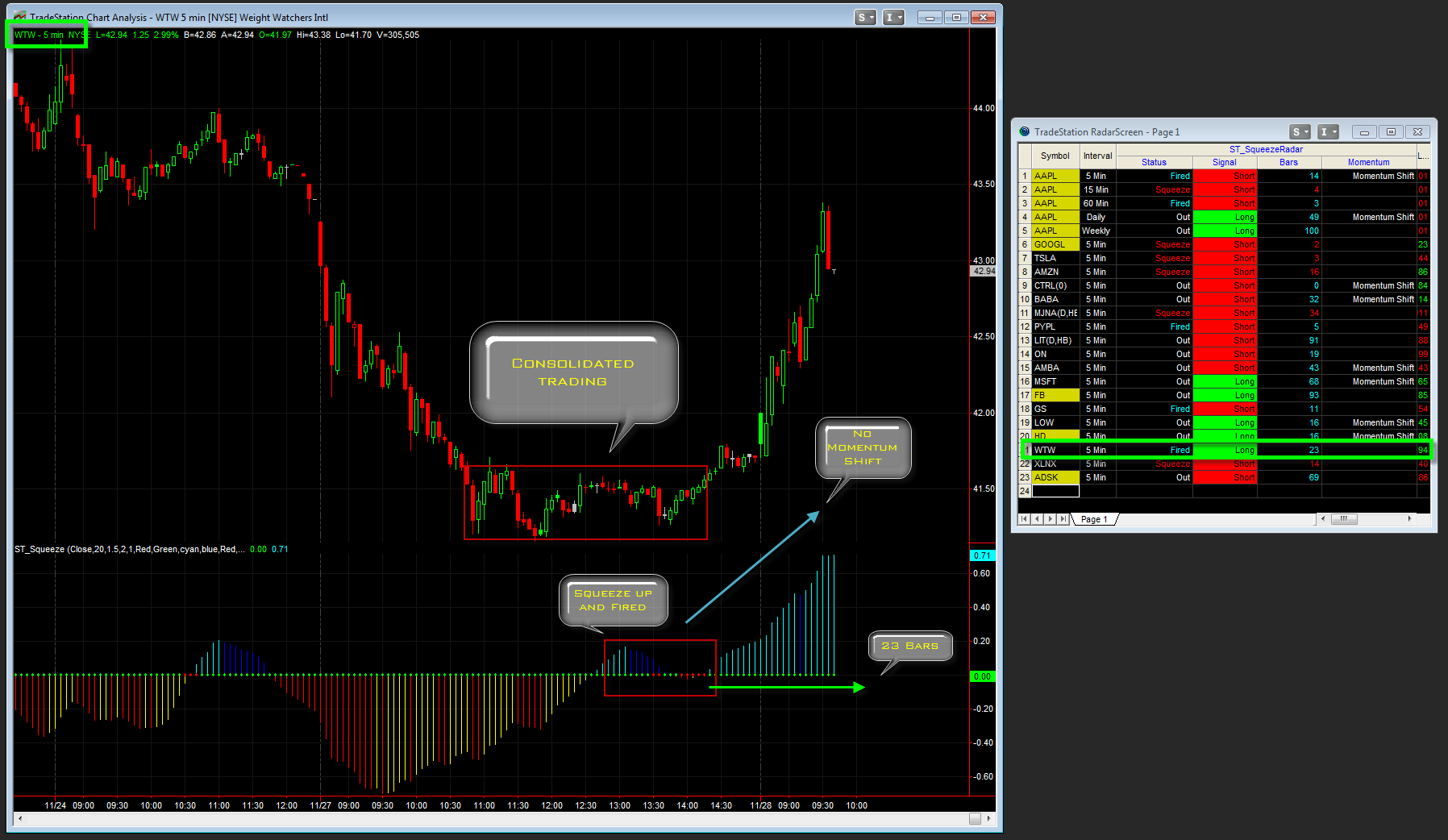Select the AAPL Weekly symbol cell
Screen dimensions: 1448x840
tap(1055, 231)
